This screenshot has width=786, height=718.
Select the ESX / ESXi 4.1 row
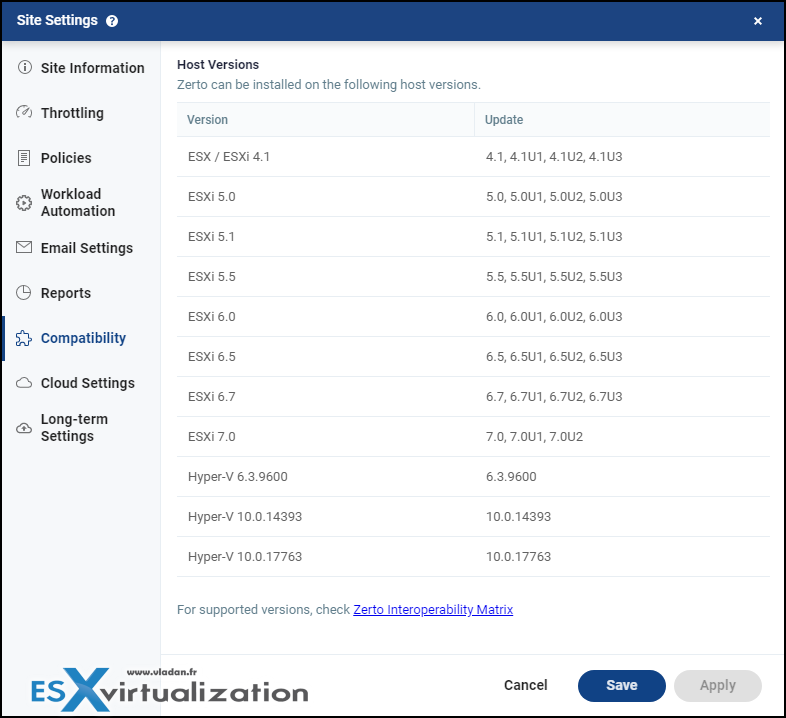[x=473, y=156]
